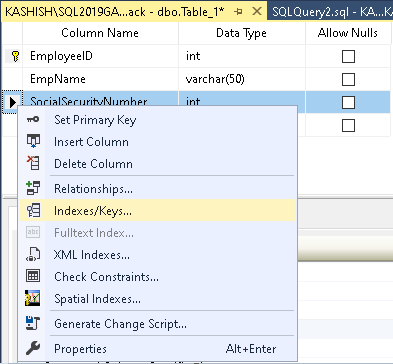Click the primary key icon beside EmployeeID
393x364 pixels.
point(15,56)
